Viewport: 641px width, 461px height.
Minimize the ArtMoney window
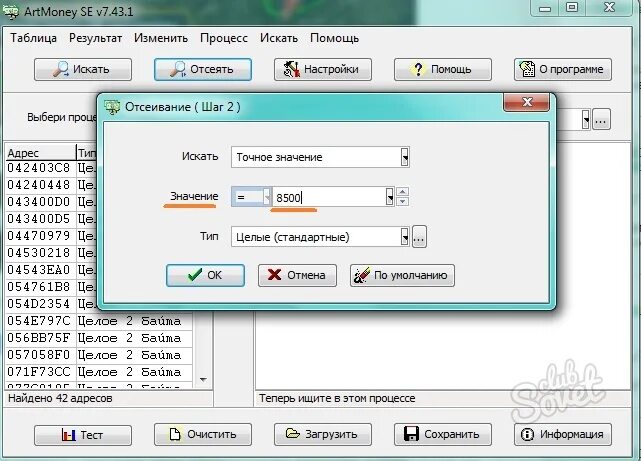pos(545,8)
